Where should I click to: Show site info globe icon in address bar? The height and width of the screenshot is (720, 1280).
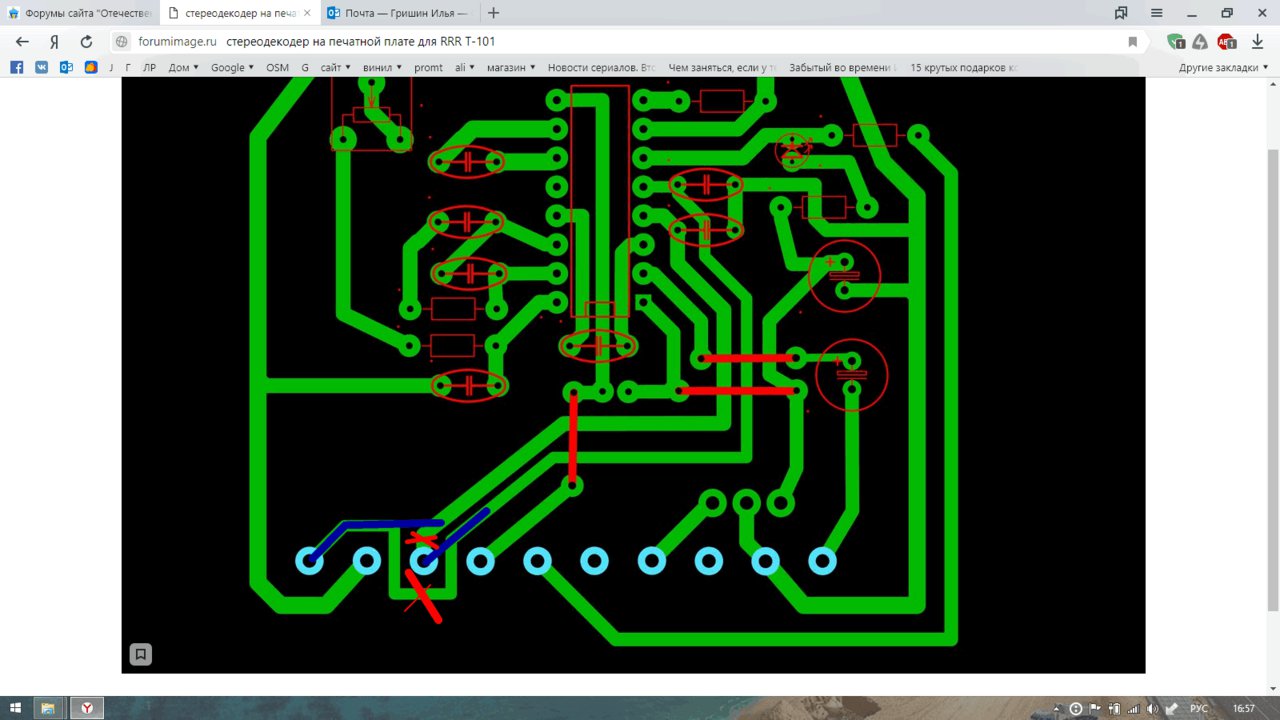[x=122, y=42]
